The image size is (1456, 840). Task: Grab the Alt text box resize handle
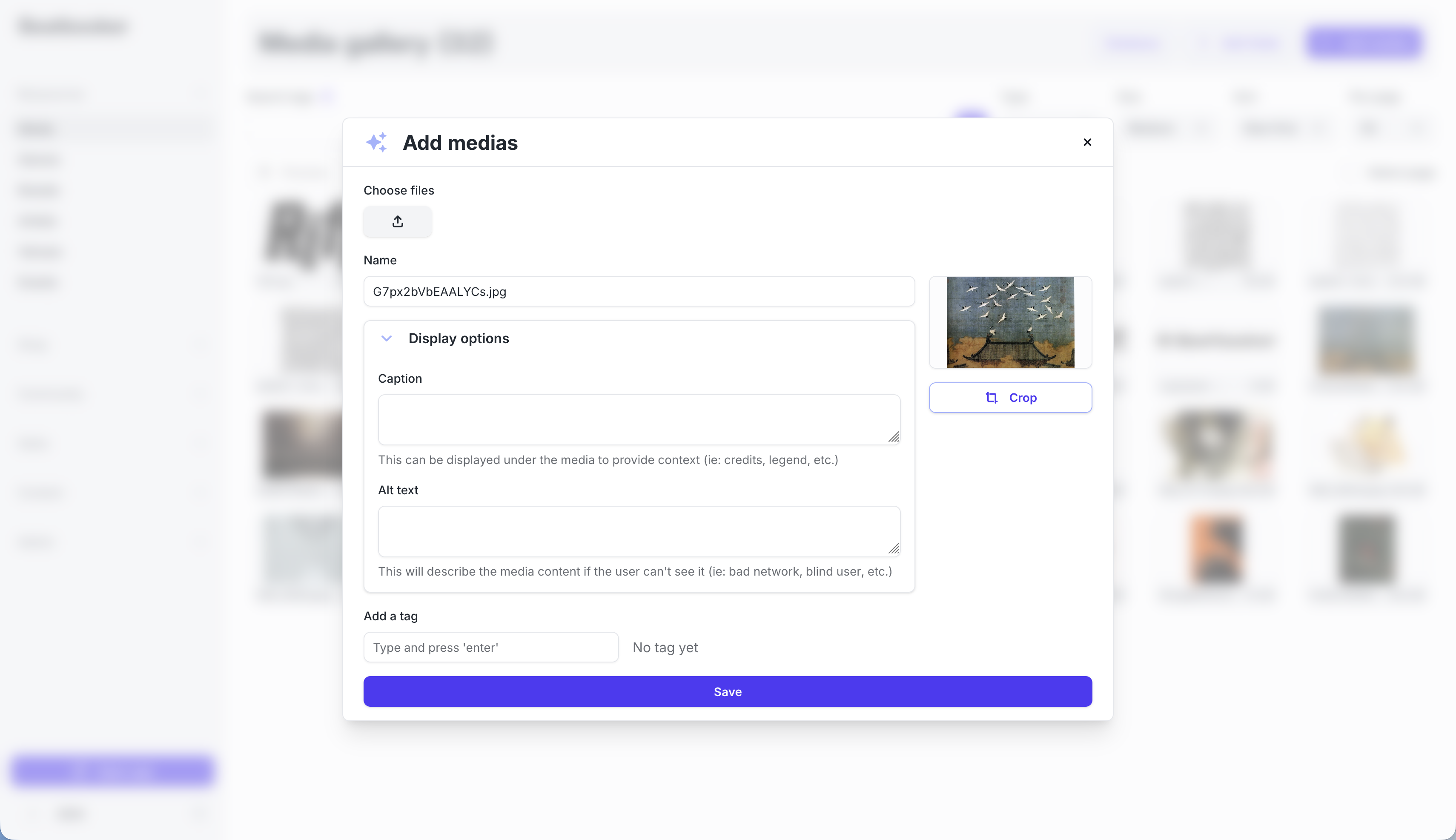894,549
